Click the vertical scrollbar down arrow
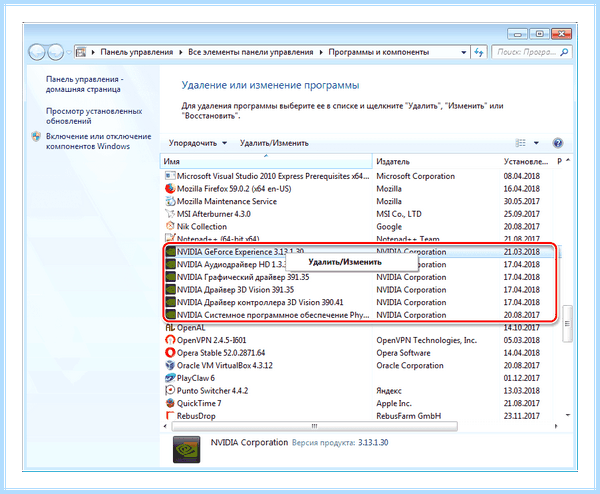600x494 pixels. 567,415
